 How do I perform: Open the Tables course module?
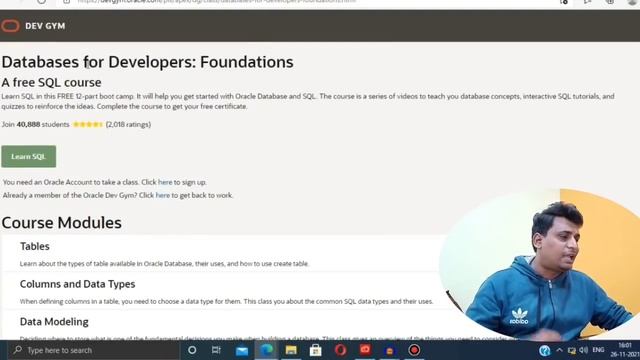(x=35, y=247)
